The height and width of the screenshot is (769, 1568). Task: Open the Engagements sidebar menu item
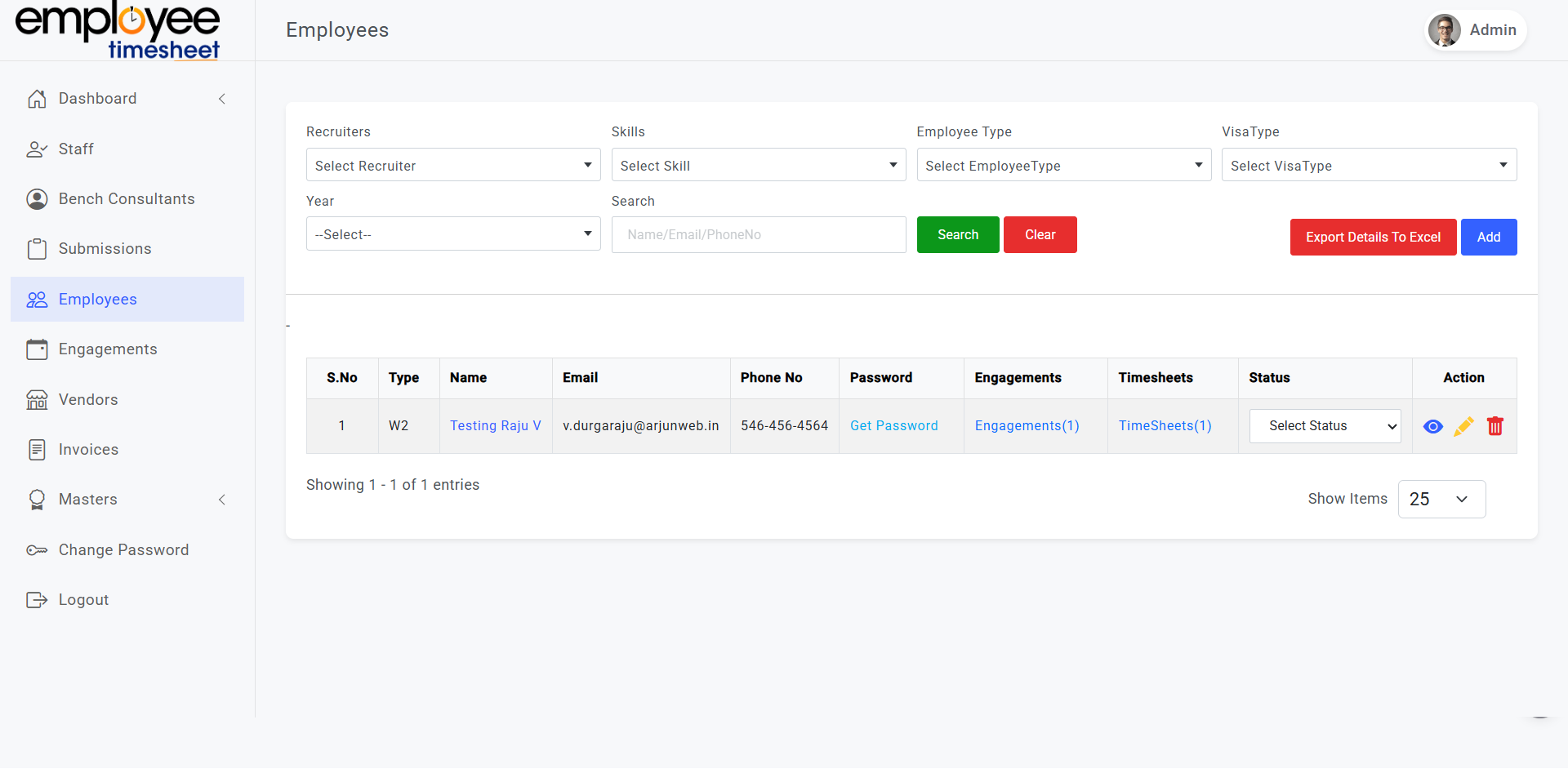click(108, 349)
